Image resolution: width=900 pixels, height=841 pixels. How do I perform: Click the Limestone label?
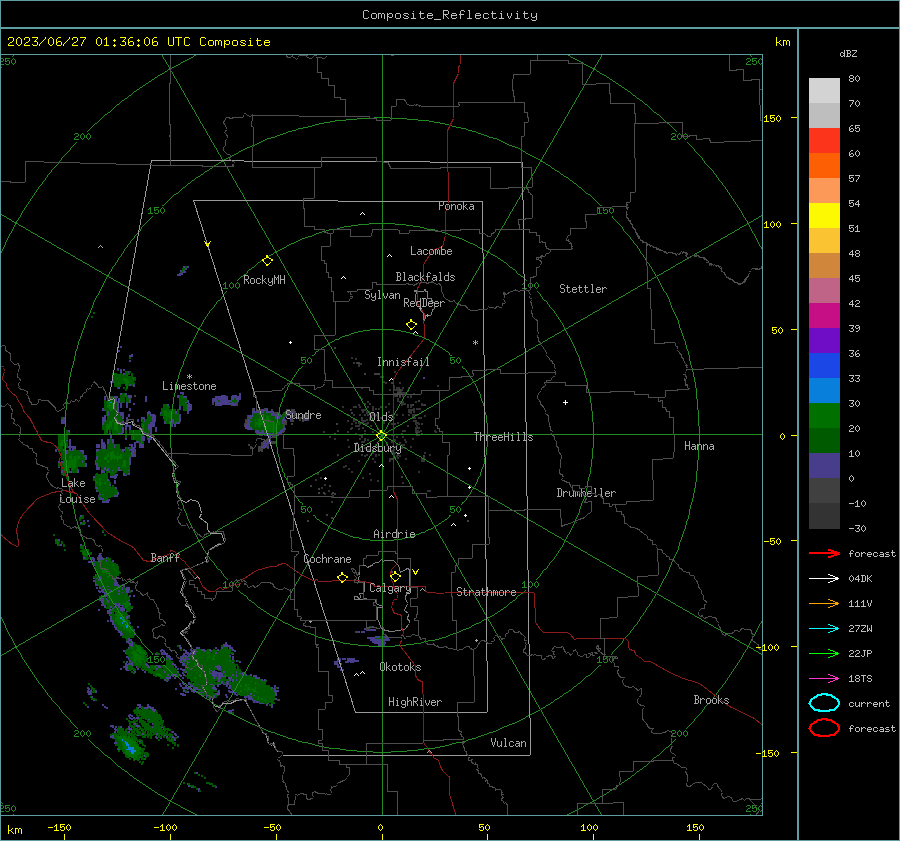(x=189, y=386)
